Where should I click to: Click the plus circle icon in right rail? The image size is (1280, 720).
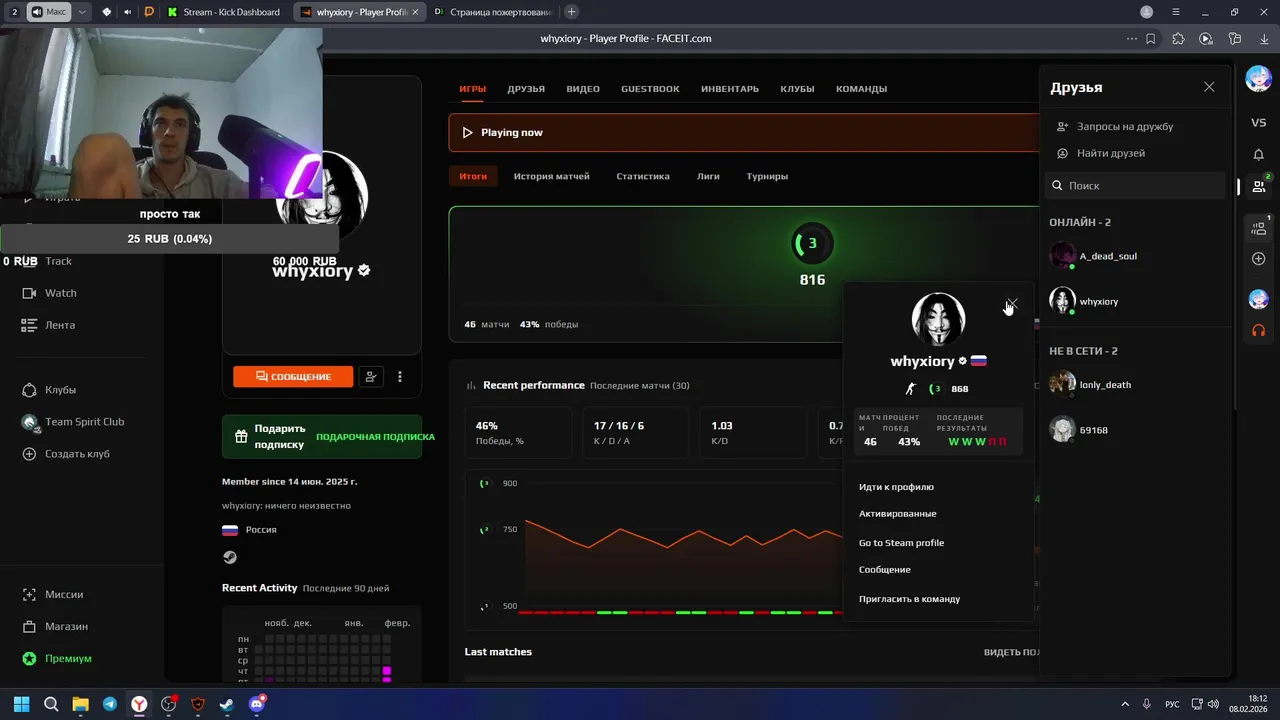coord(1258,259)
